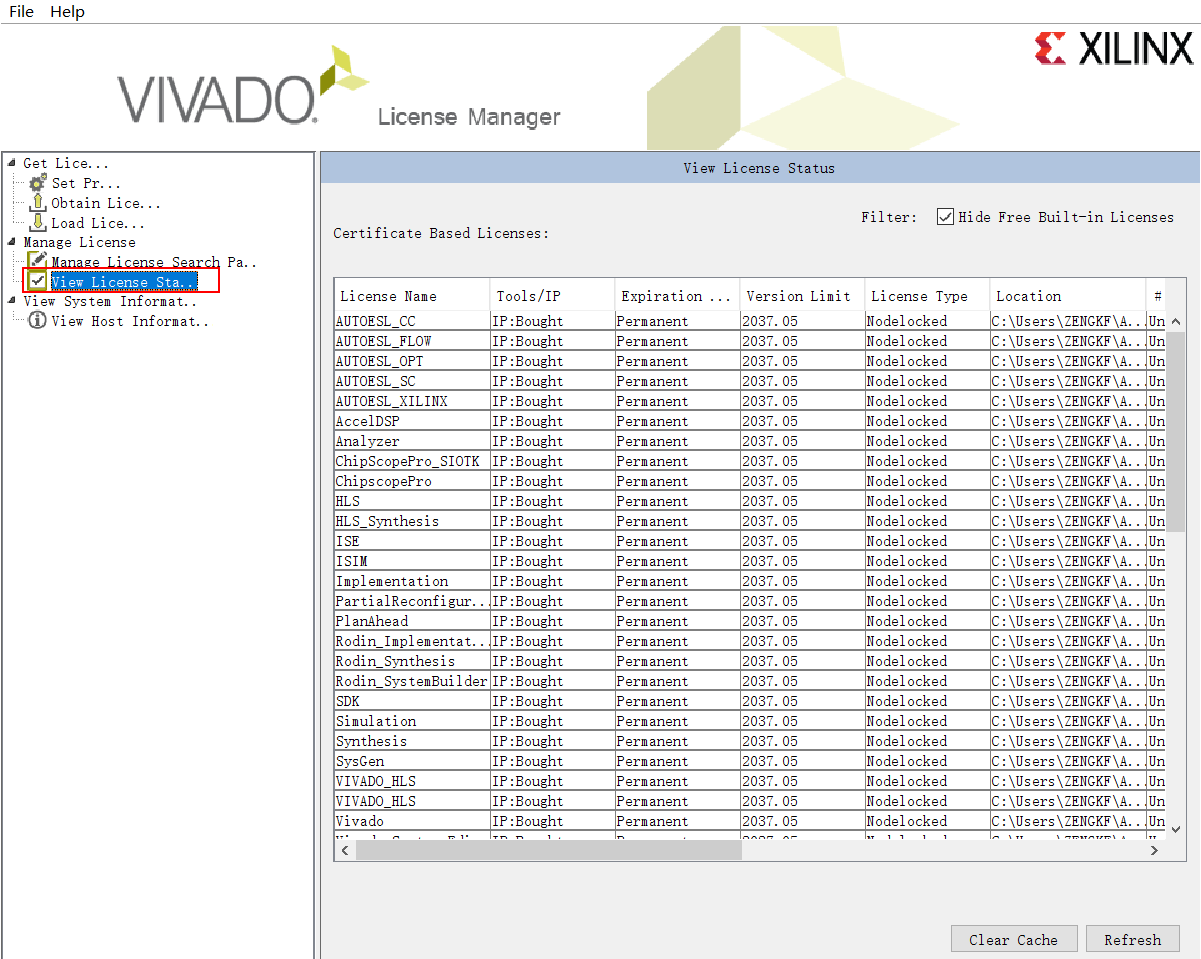Click the Refresh button
This screenshot has height=959, width=1201.
[x=1132, y=939]
